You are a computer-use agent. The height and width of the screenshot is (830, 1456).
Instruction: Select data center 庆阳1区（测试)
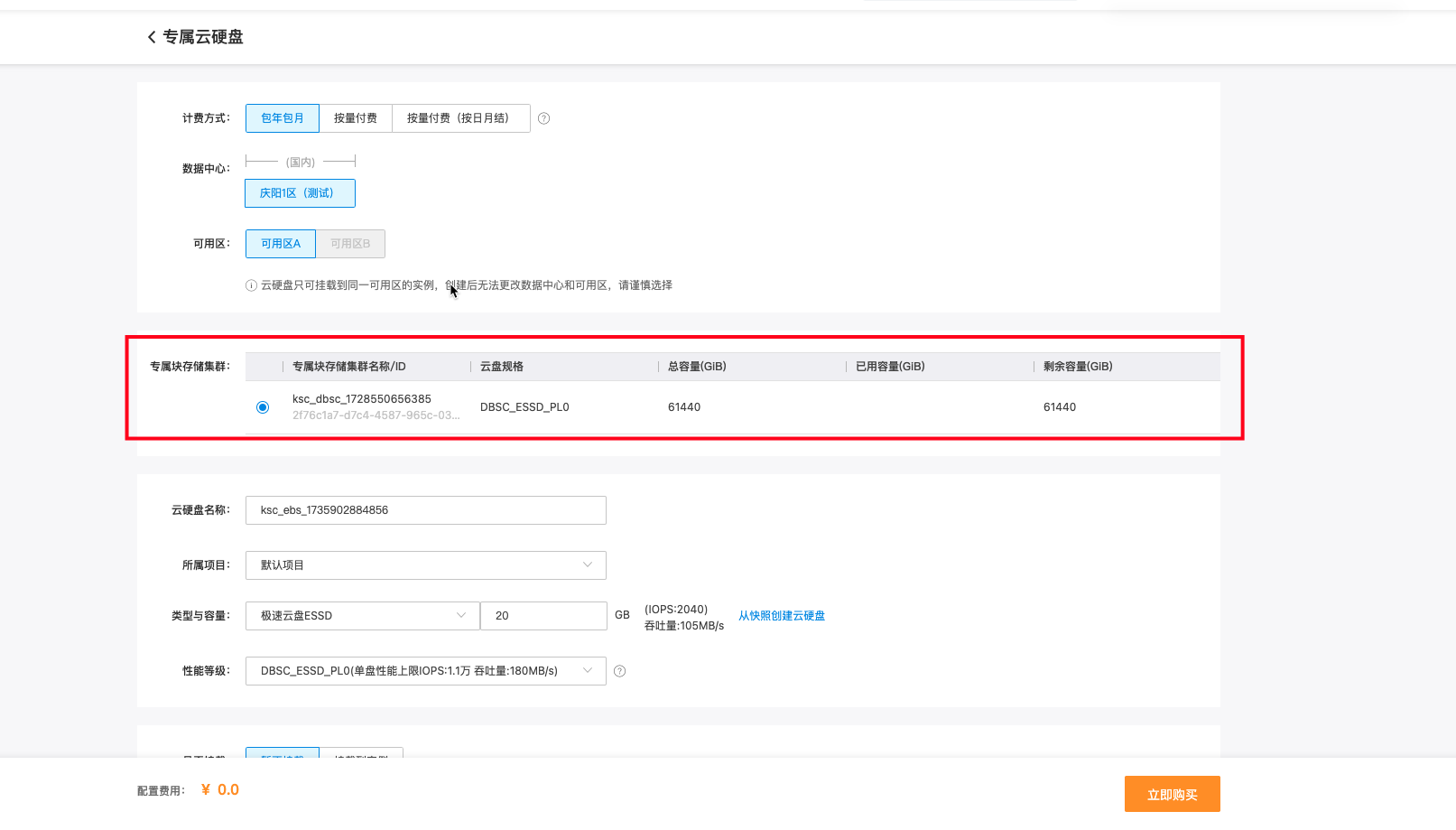click(x=300, y=193)
